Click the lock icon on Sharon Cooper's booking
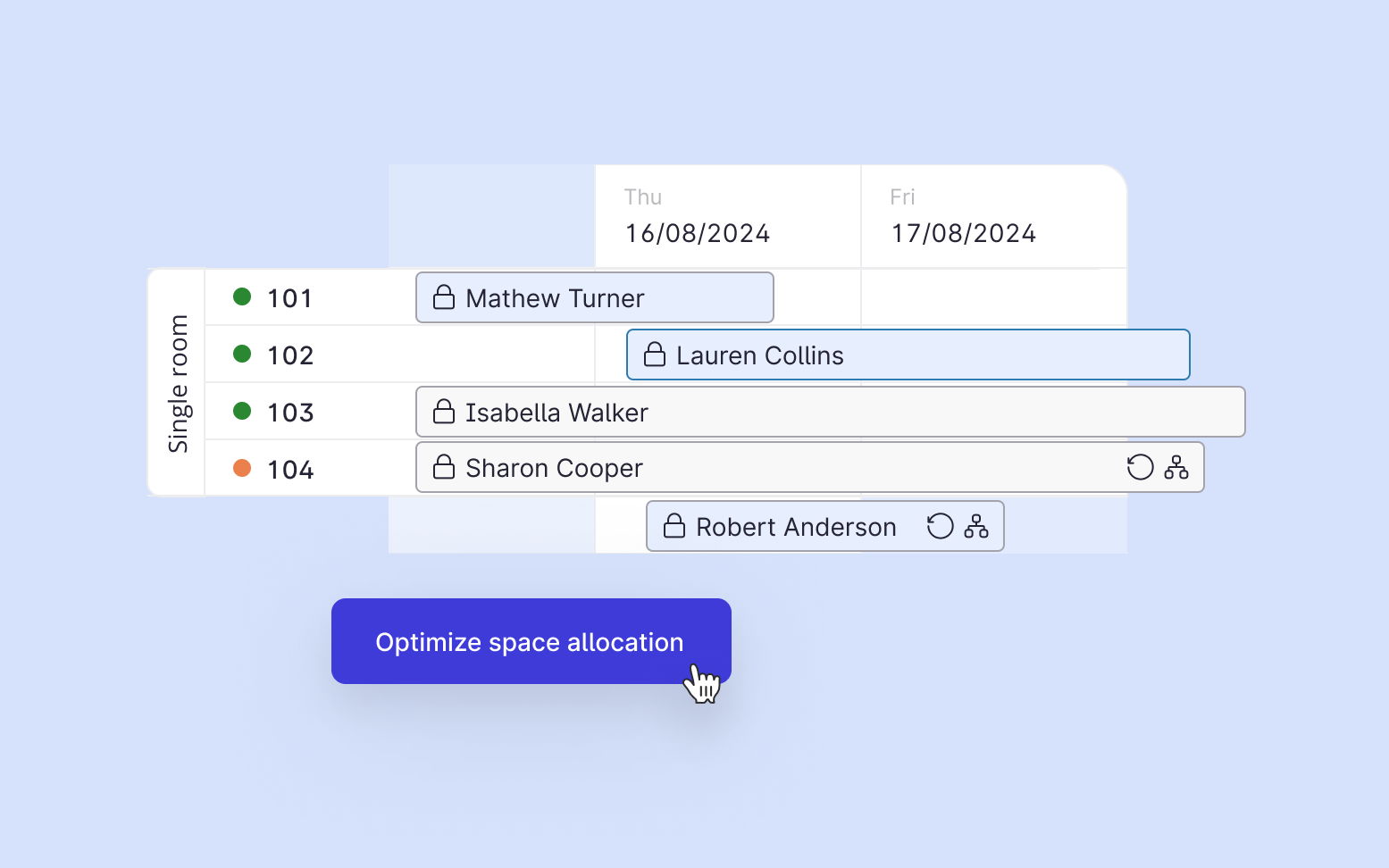This screenshot has height=868, width=1389. pos(444,467)
